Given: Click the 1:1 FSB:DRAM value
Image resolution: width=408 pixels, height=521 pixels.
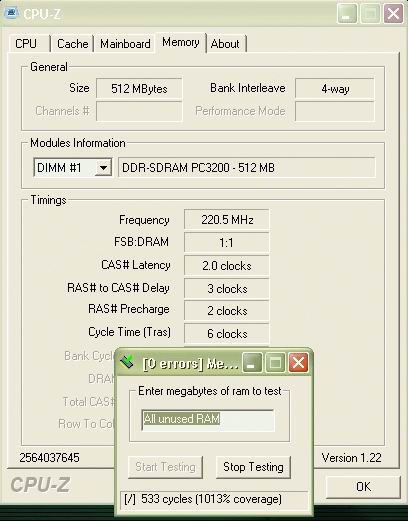Looking at the screenshot, I should coord(227,242).
